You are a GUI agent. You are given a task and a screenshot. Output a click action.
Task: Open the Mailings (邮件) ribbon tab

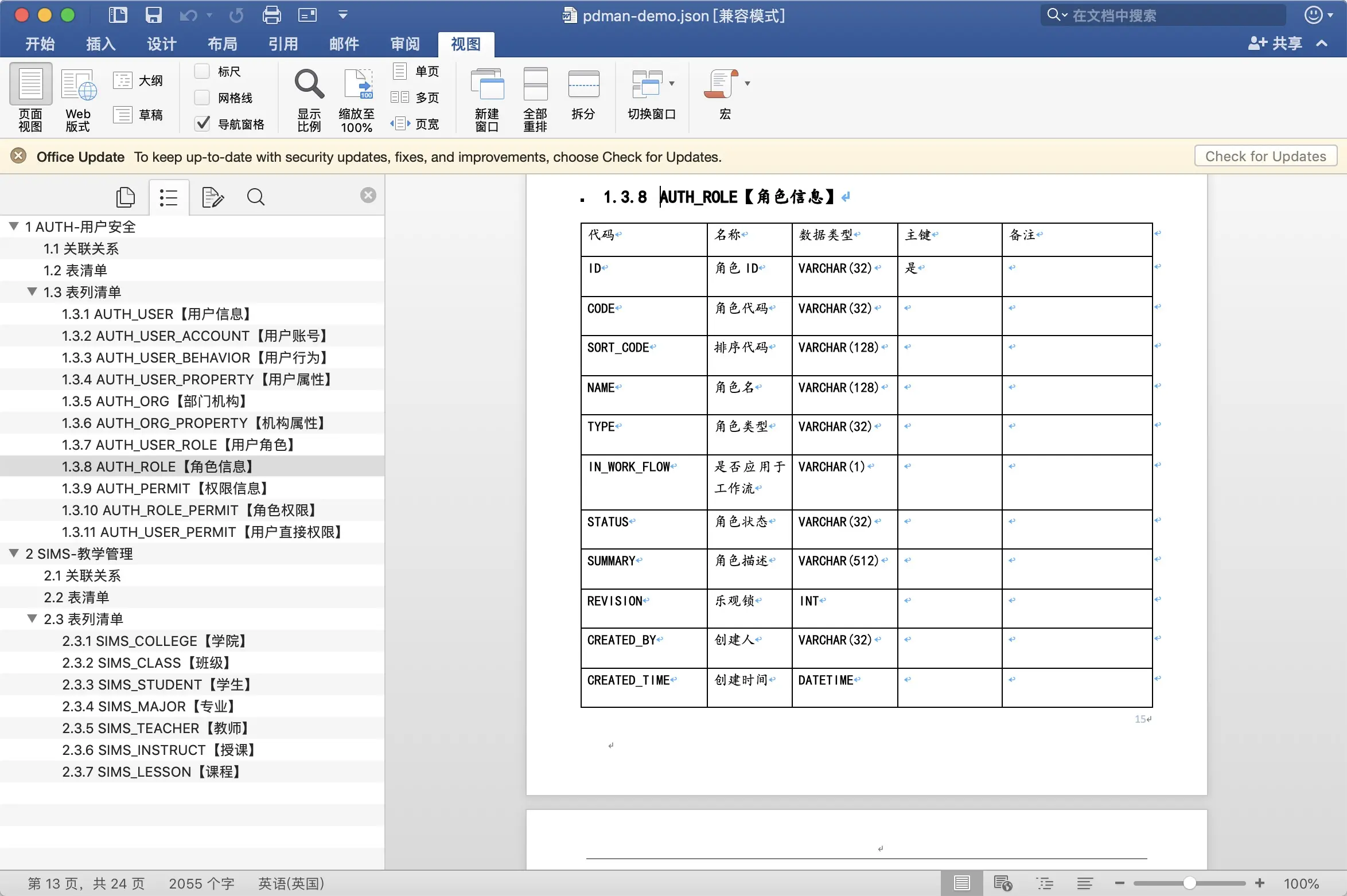[x=344, y=44]
